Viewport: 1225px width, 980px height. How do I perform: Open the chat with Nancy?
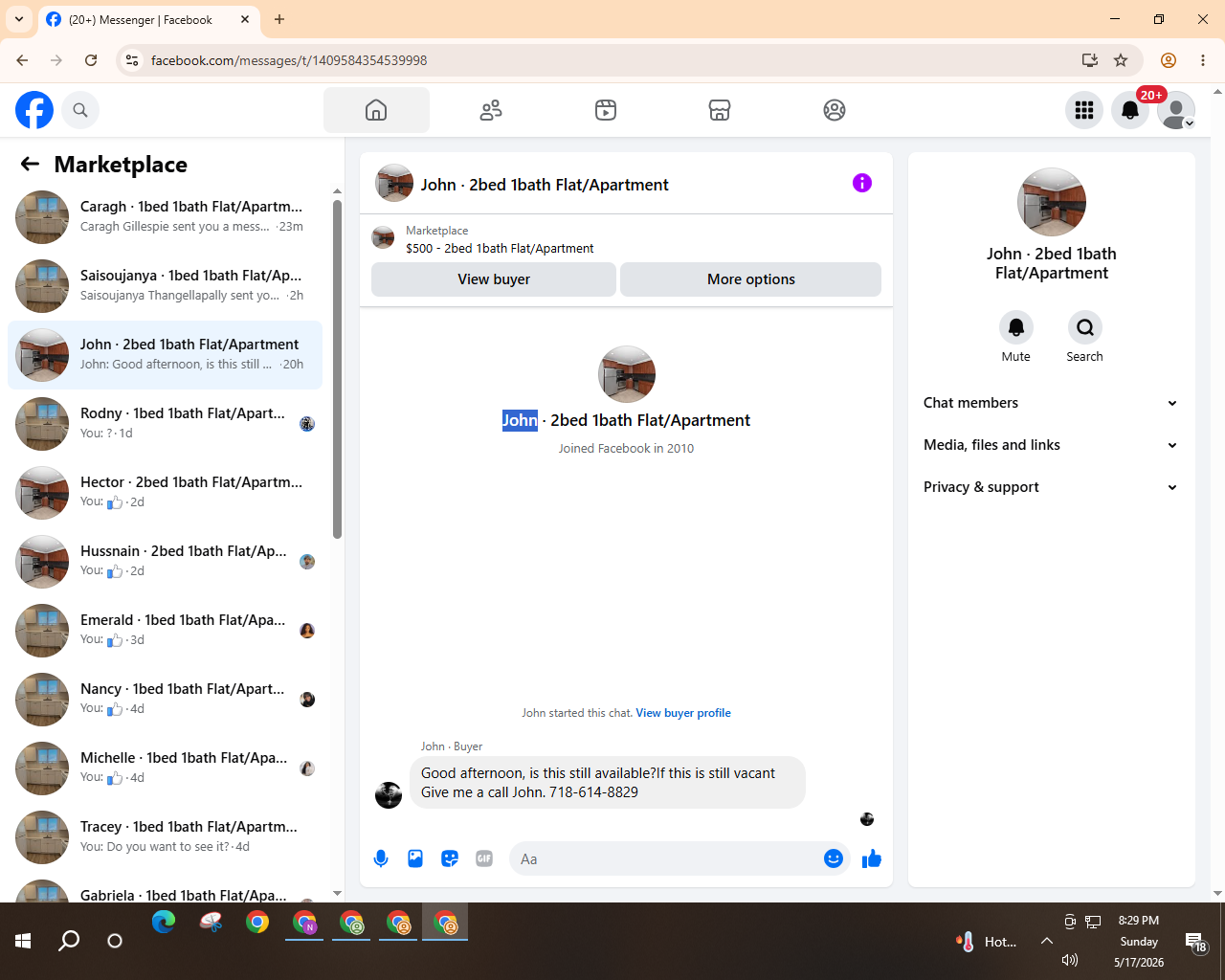click(x=165, y=700)
